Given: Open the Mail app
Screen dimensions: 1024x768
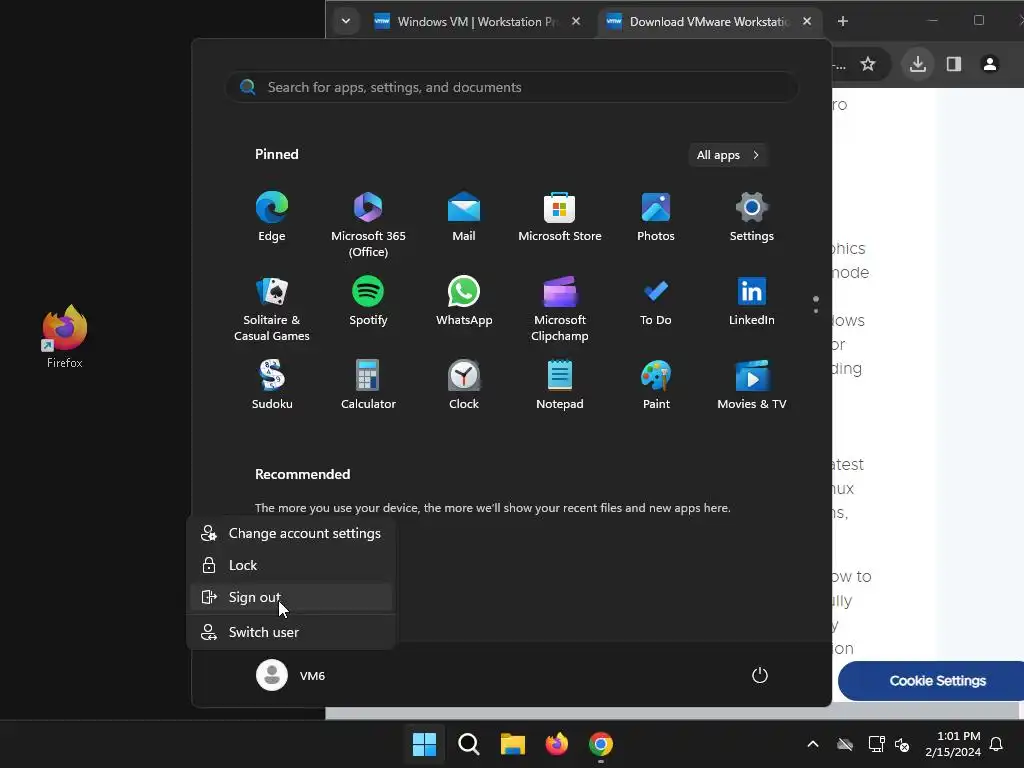Looking at the screenshot, I should (464, 217).
